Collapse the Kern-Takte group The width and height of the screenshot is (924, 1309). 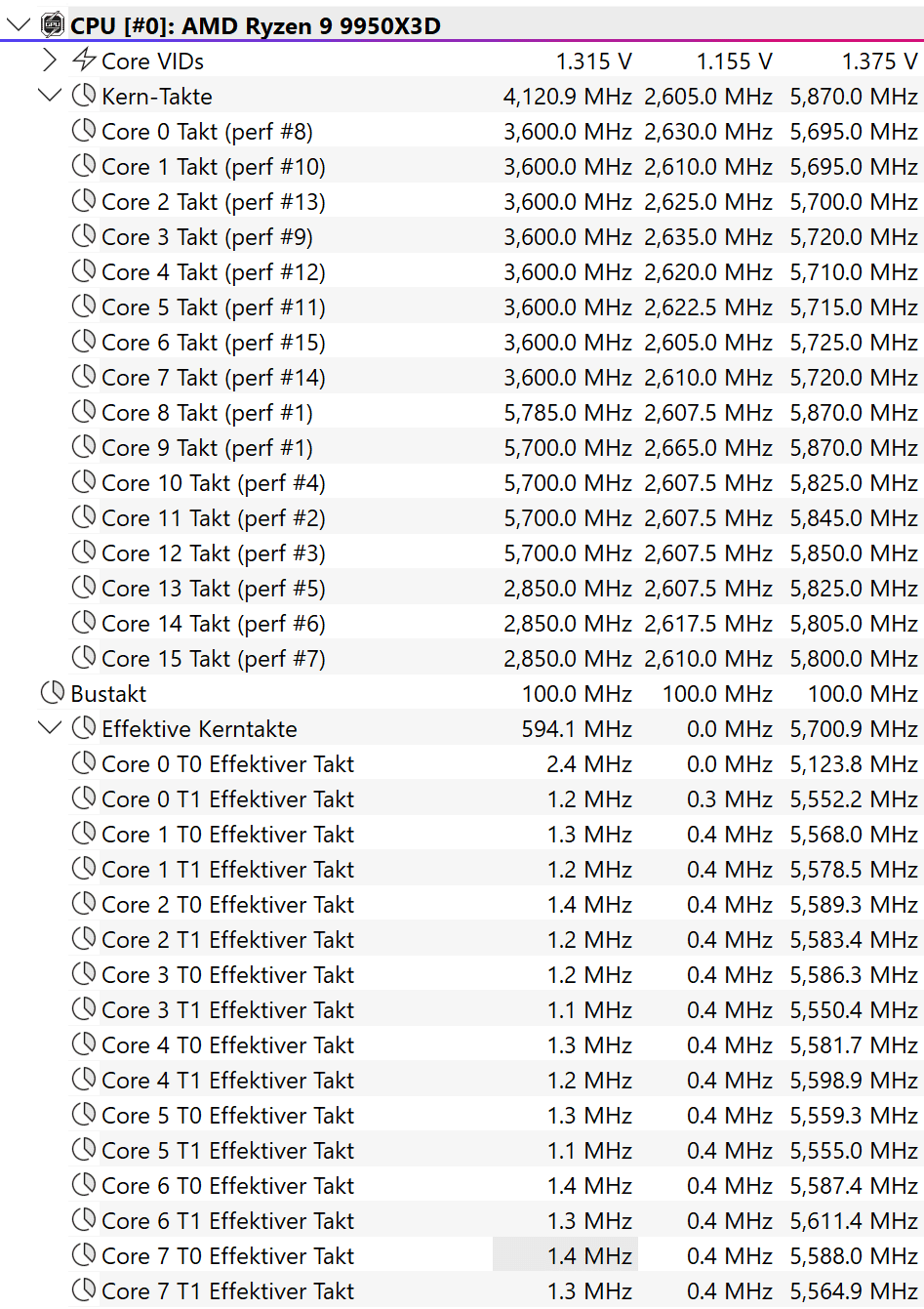[x=50, y=96]
